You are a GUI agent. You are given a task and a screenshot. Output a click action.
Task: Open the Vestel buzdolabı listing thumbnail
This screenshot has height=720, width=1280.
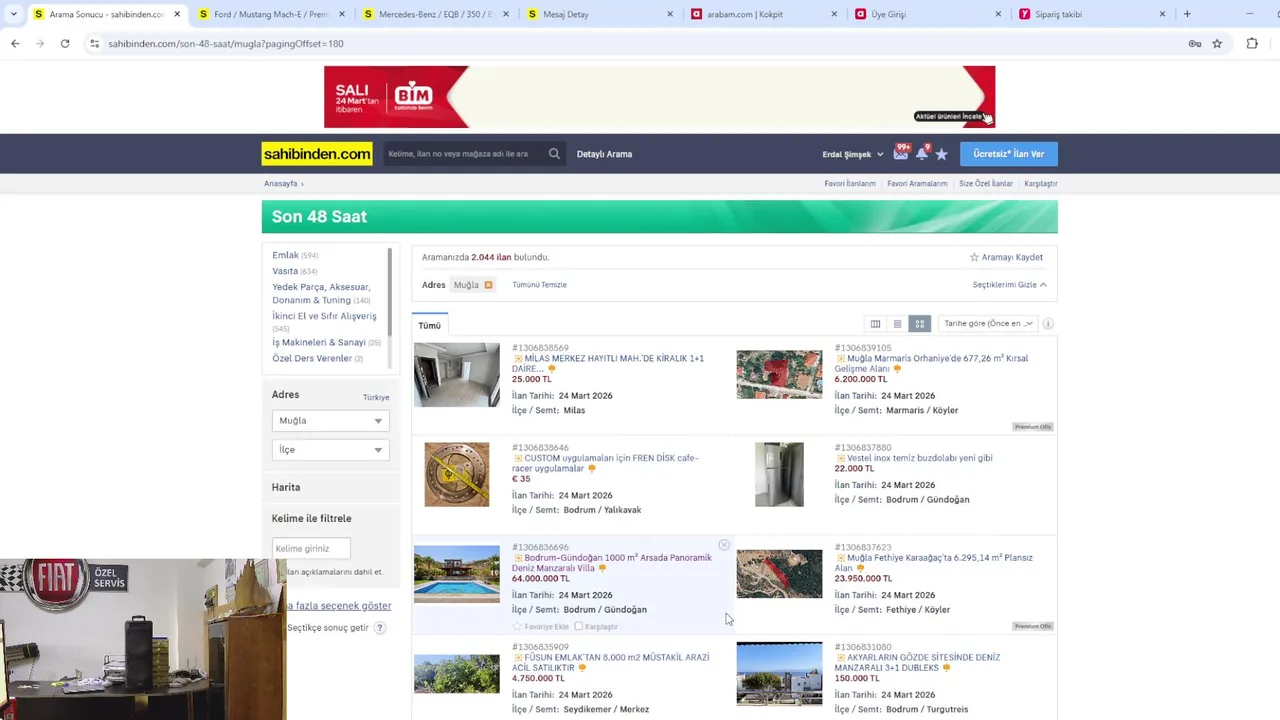coord(779,474)
